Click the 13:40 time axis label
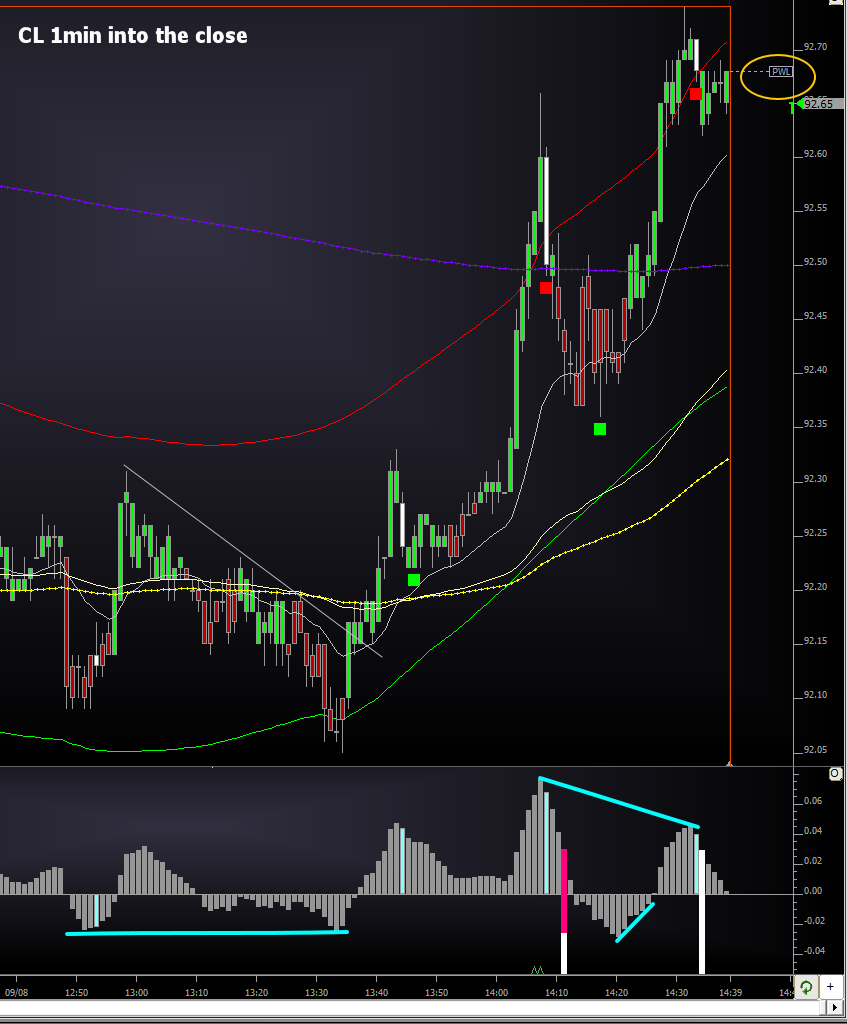The image size is (847, 1024). tap(377, 993)
